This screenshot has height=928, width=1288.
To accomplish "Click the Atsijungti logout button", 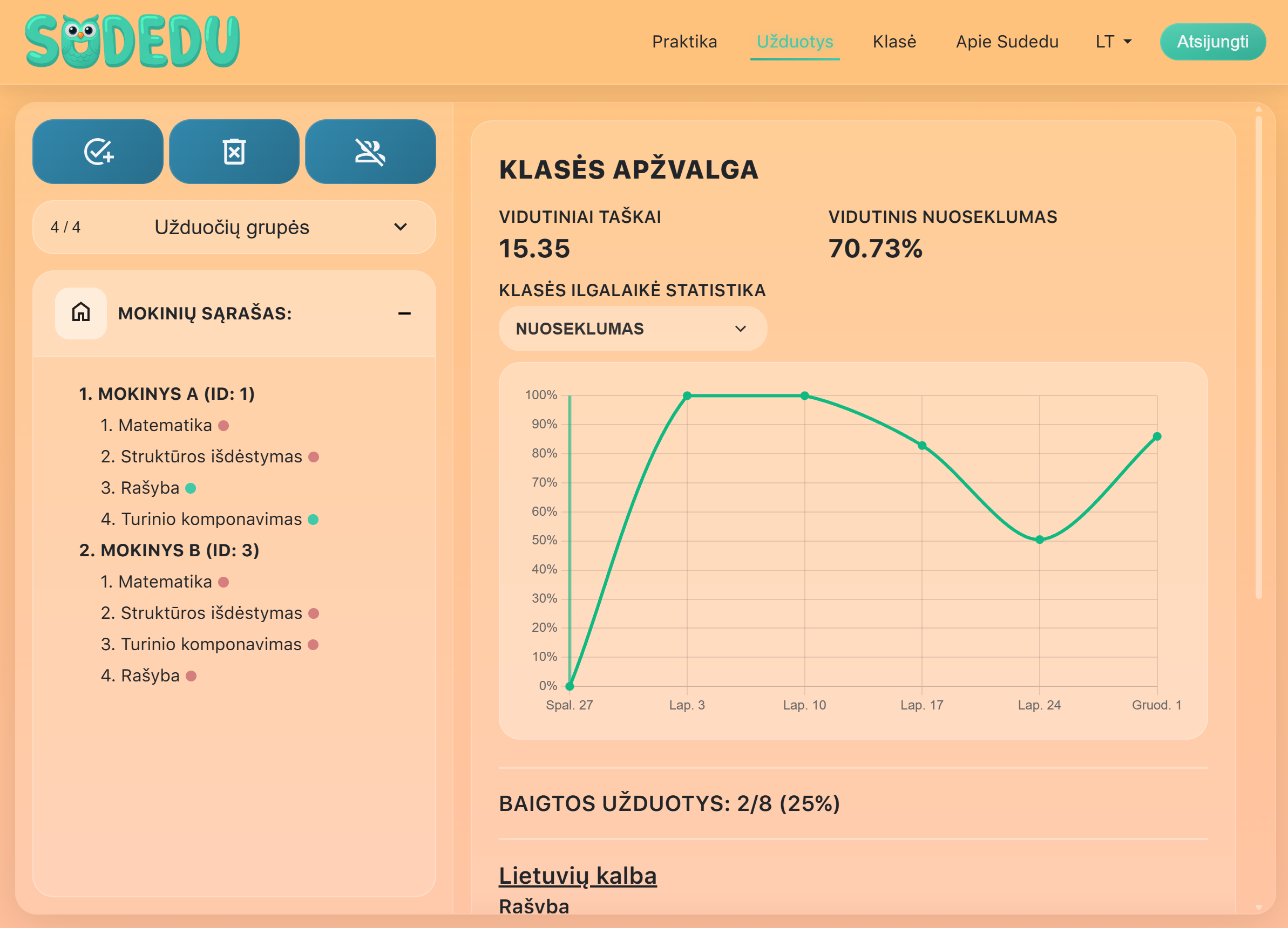I will (x=1212, y=42).
